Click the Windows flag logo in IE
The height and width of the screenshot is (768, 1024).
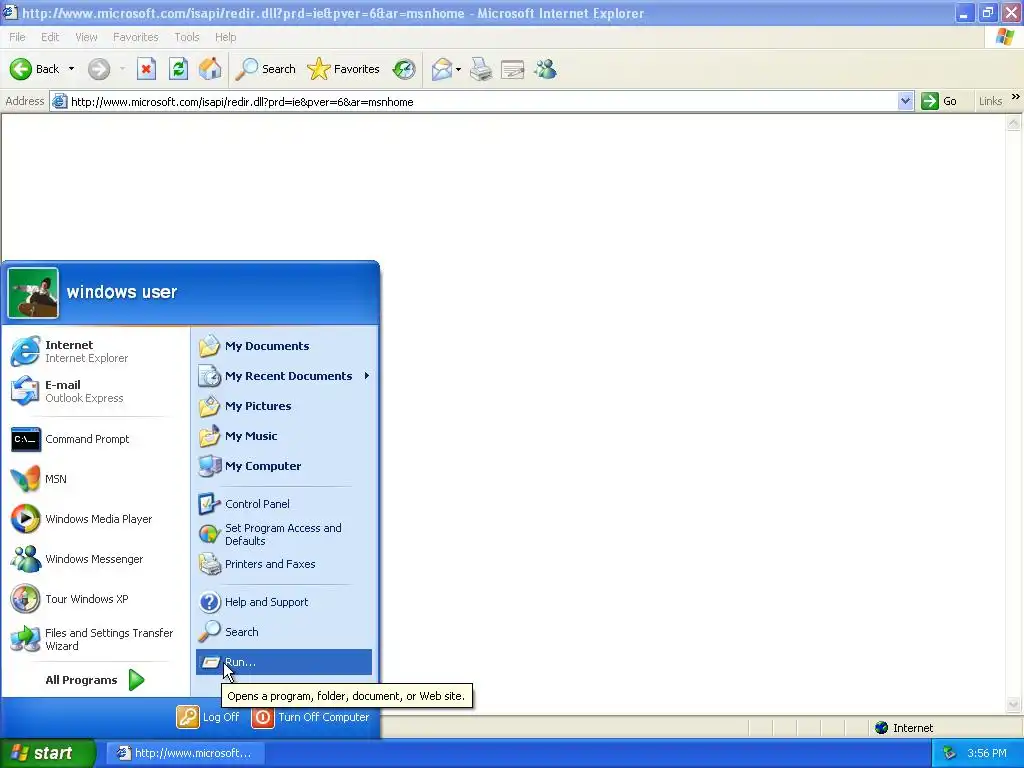click(1005, 37)
